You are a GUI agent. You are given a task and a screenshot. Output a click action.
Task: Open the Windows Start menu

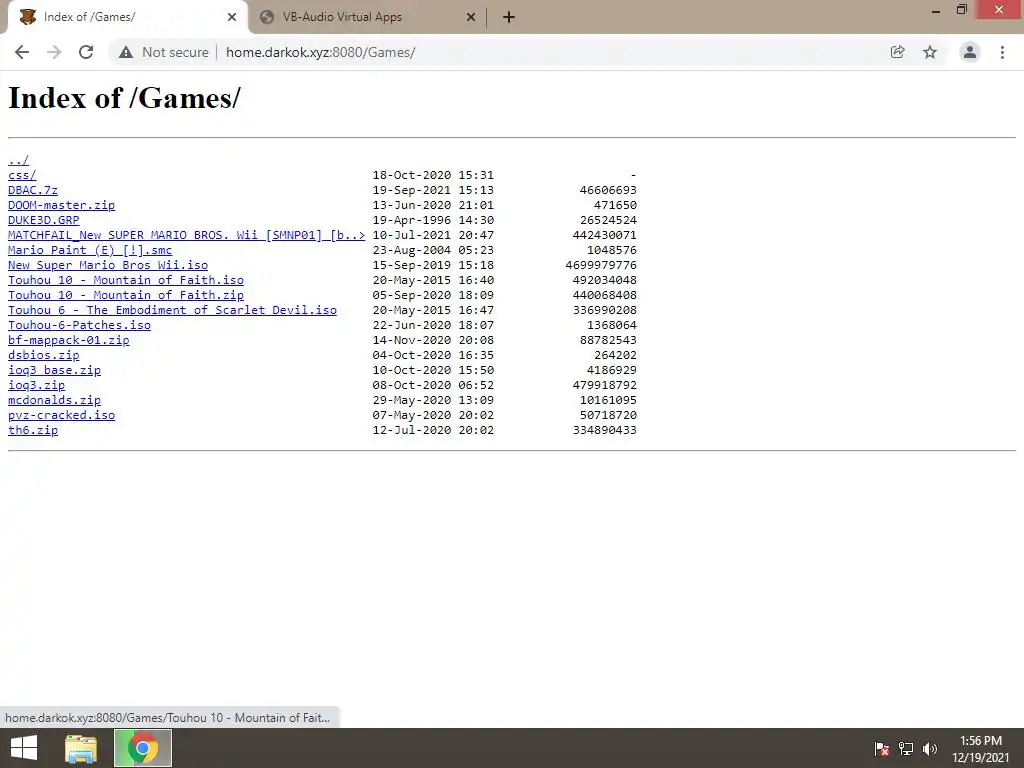[24, 748]
